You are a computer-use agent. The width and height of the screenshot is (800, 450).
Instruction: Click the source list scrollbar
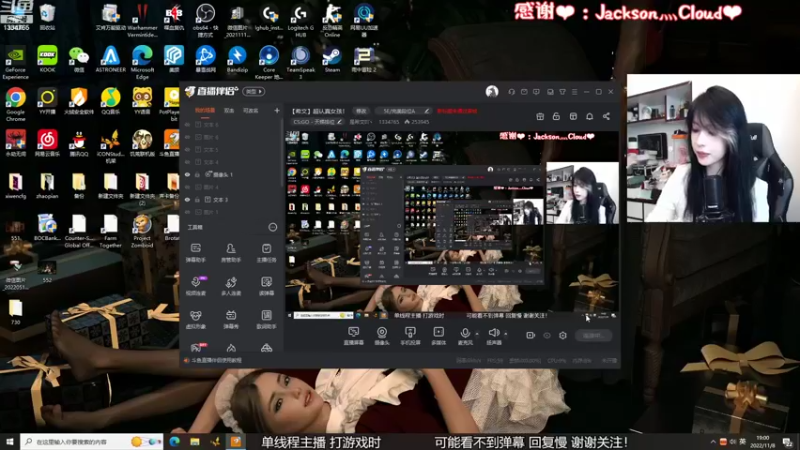(282, 153)
